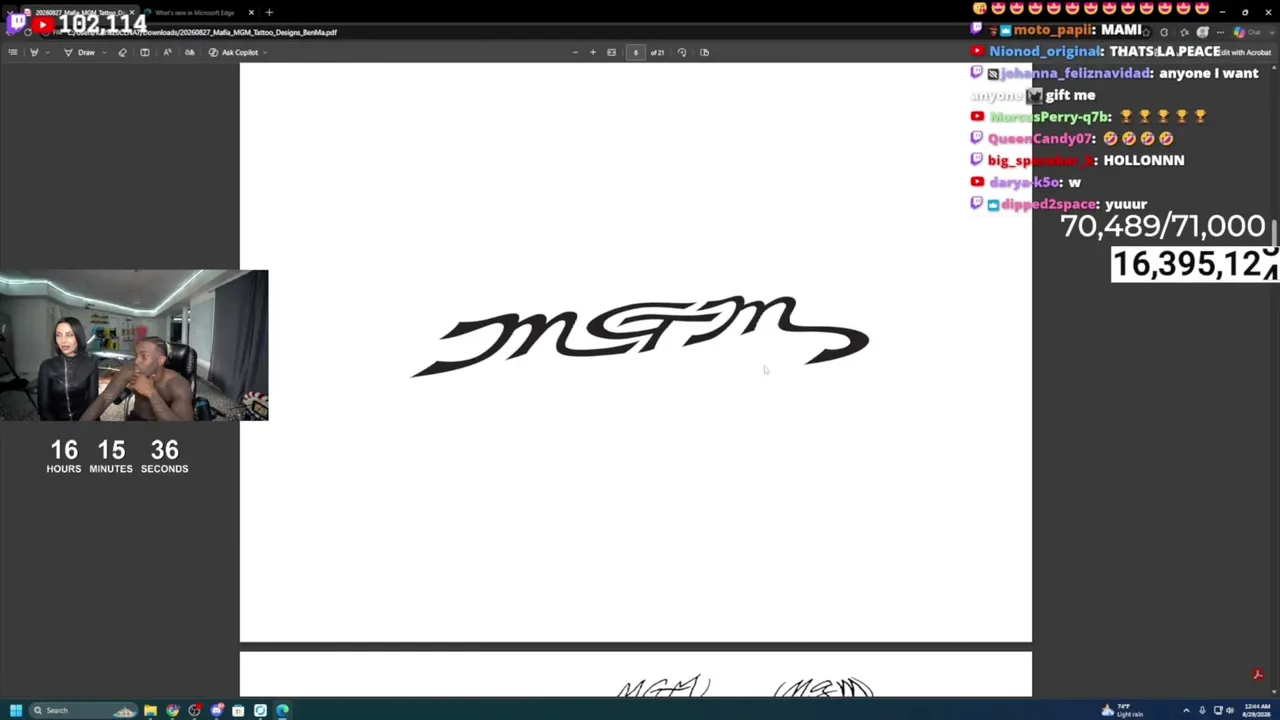Expand the Highlight tool color dropdown
The height and width of the screenshot is (720, 1280).
pos(47,52)
